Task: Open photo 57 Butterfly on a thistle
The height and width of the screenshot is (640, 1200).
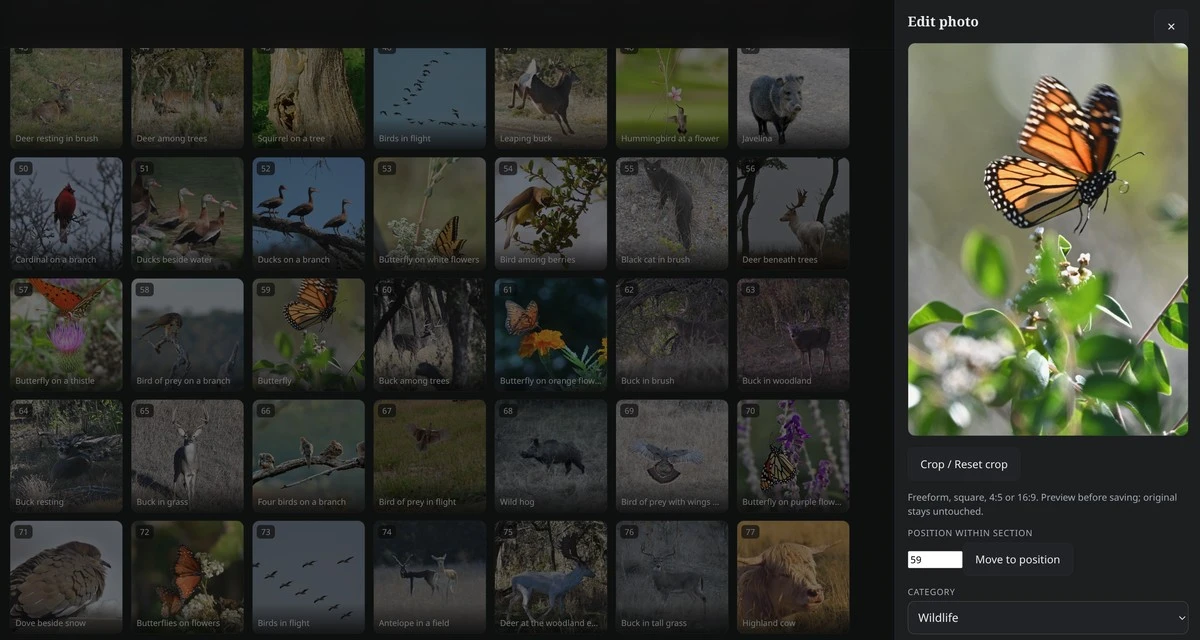Action: [66, 334]
